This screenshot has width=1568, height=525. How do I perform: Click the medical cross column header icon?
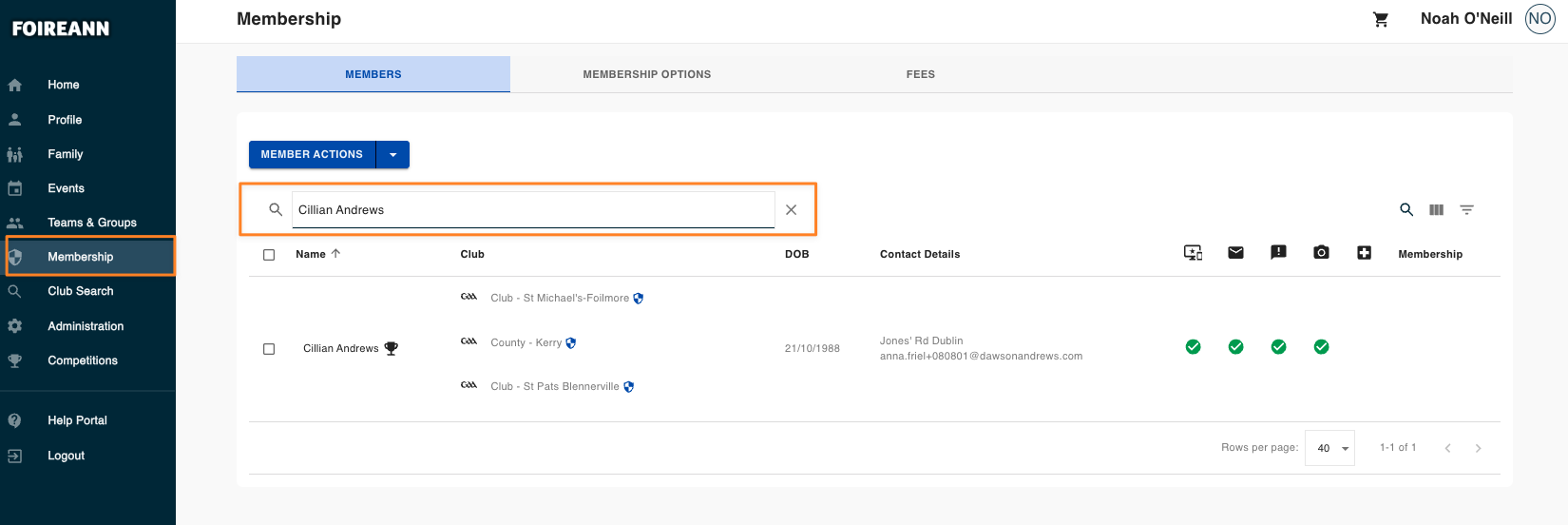pyautogui.click(x=1364, y=253)
